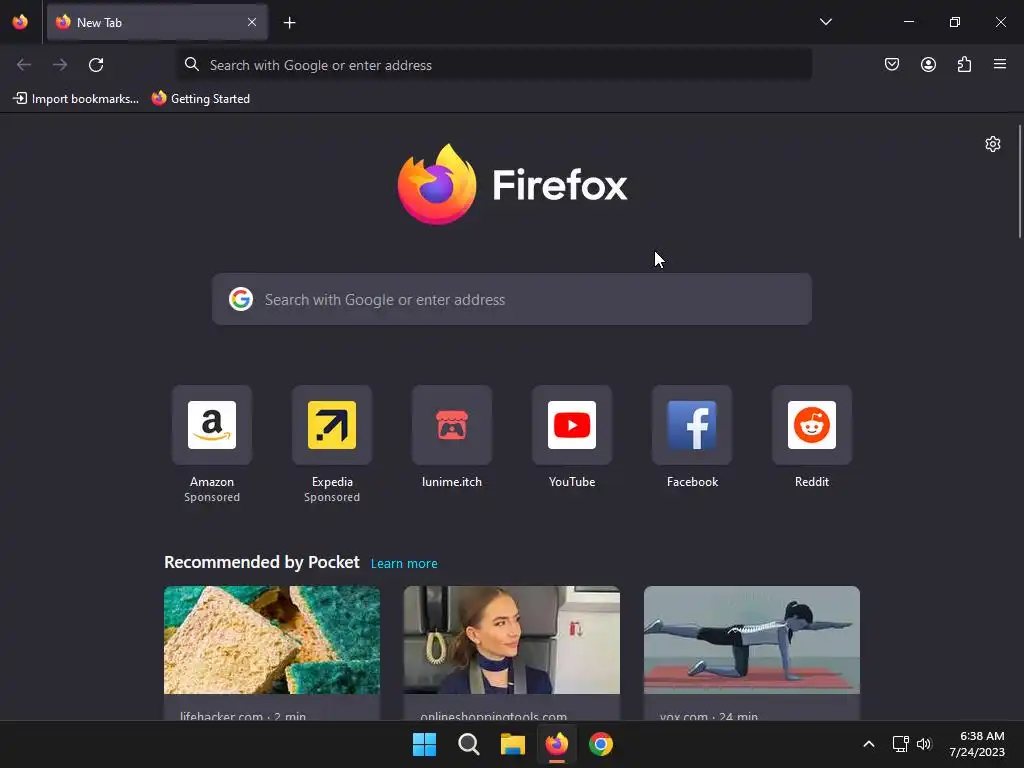Viewport: 1024px width, 768px height.
Task: Click the page vertical scrollbar
Action: point(1020,182)
